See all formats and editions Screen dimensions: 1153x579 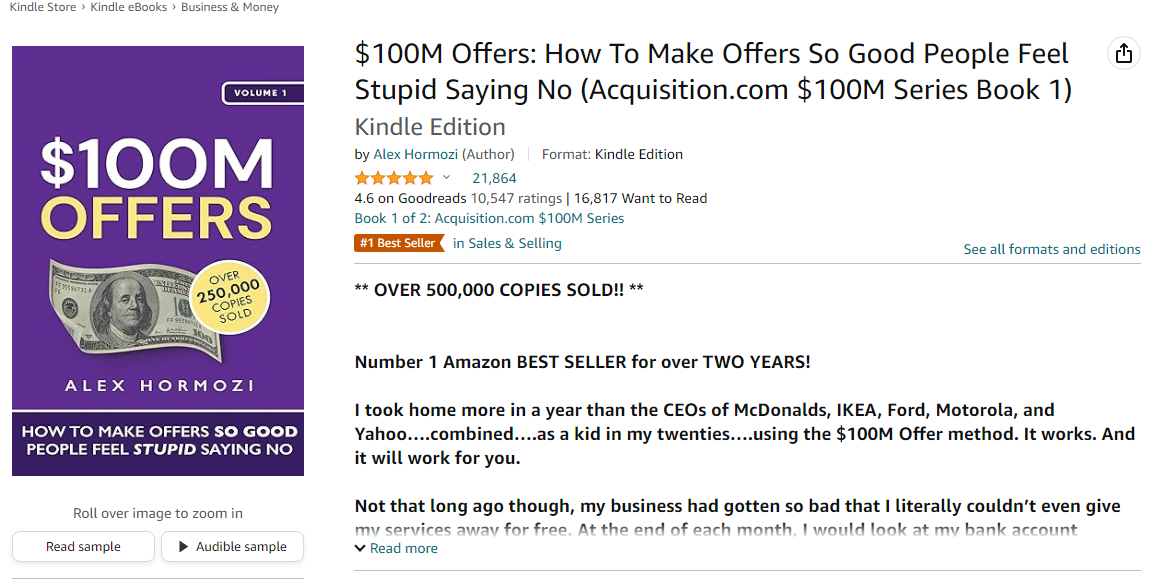[1052, 249]
